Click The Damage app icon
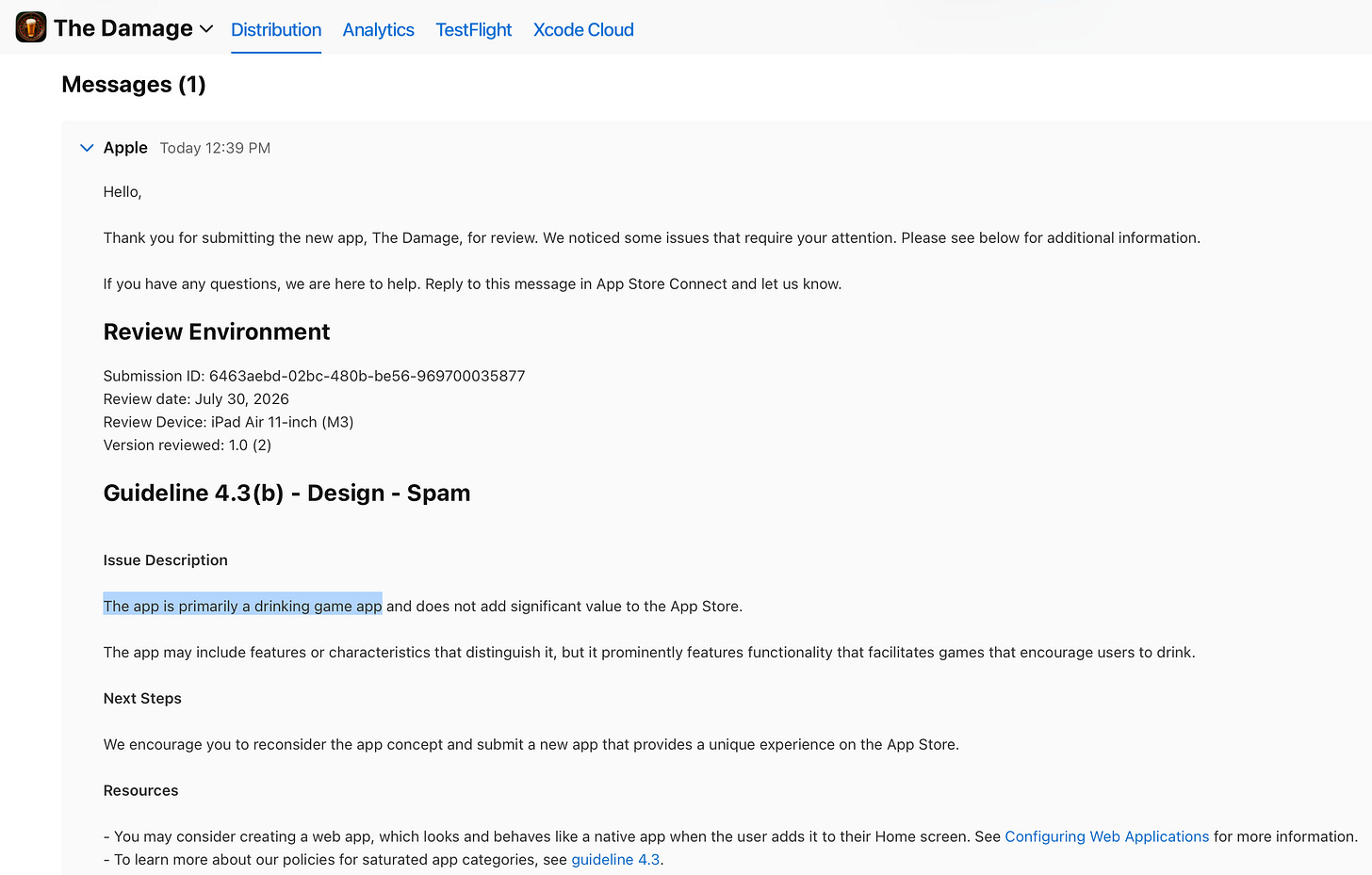Image resolution: width=1372 pixels, height=875 pixels. tap(31, 27)
